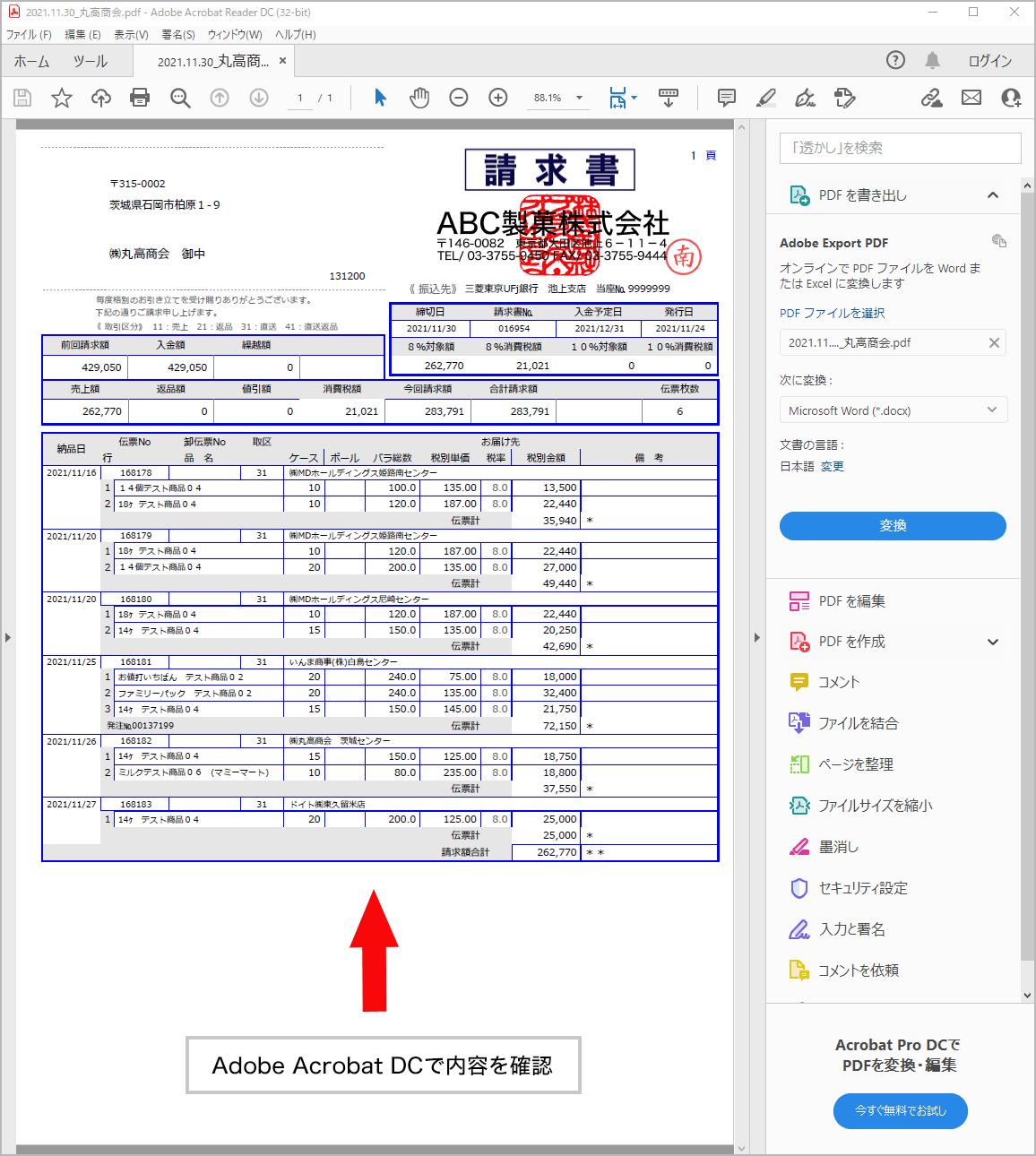1036x1156 pixels.
Task: Click the copy icon beside Adobe Export PDF
Action: [999, 241]
